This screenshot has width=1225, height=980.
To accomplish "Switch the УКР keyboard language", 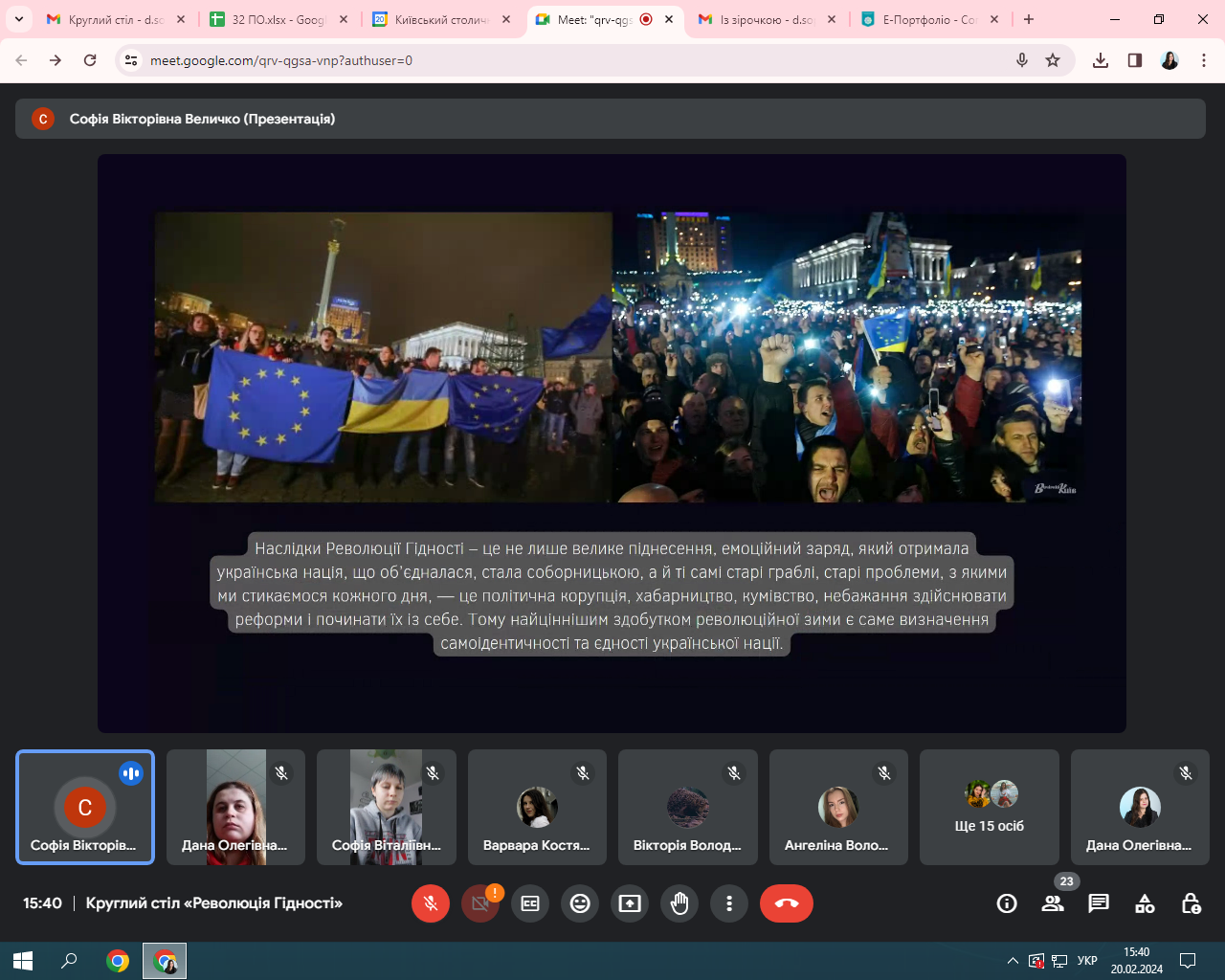I will (x=1087, y=961).
